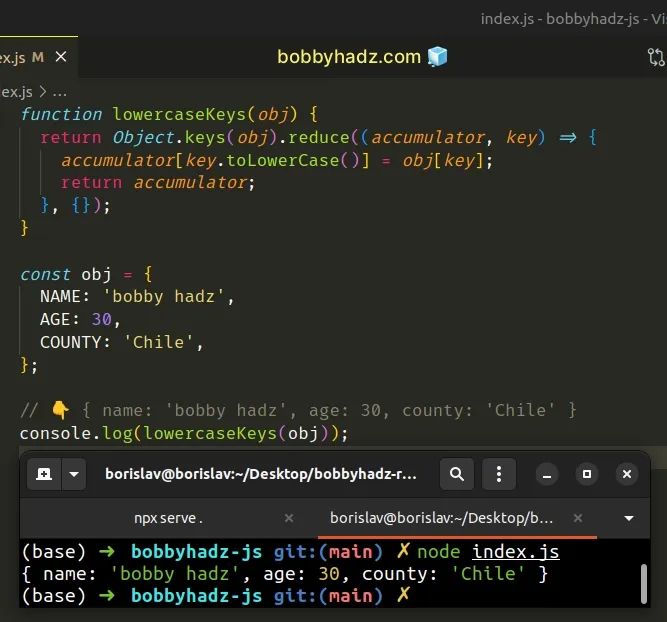Viewport: 667px width, 622px height.
Task: Open the terminal three-dot menu
Action: coord(499,474)
